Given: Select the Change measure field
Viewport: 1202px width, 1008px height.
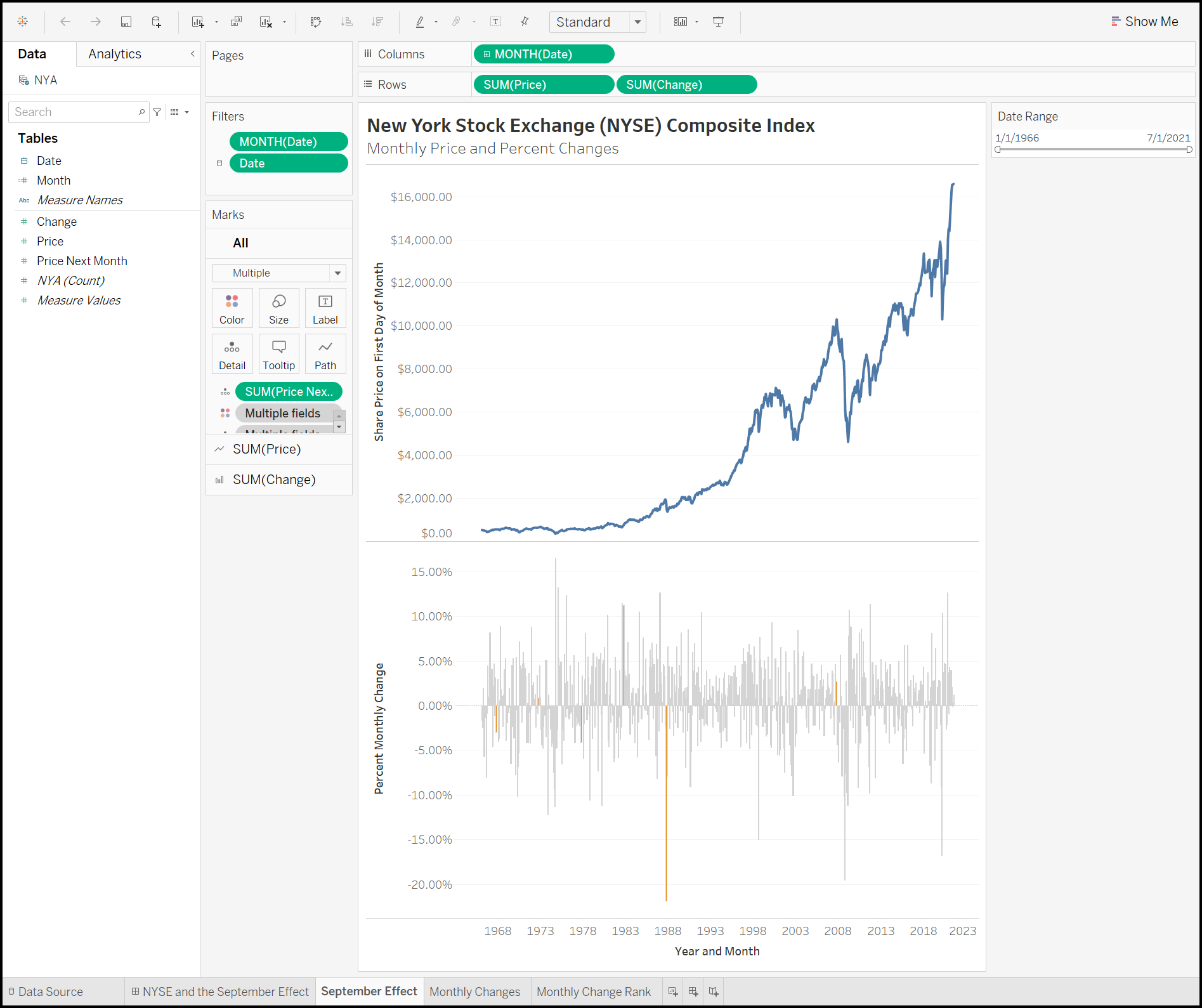Looking at the screenshot, I should click(x=56, y=221).
